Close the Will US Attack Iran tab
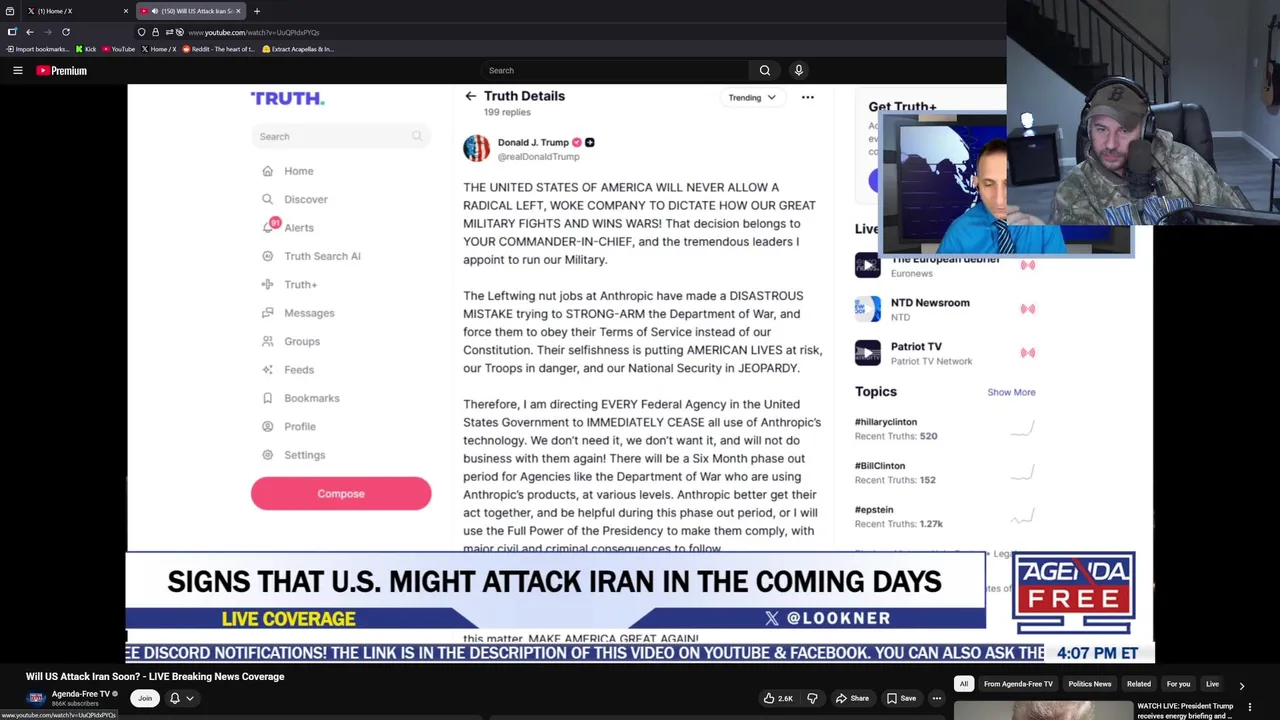Viewport: 1280px width, 720px height. pyautogui.click(x=238, y=11)
